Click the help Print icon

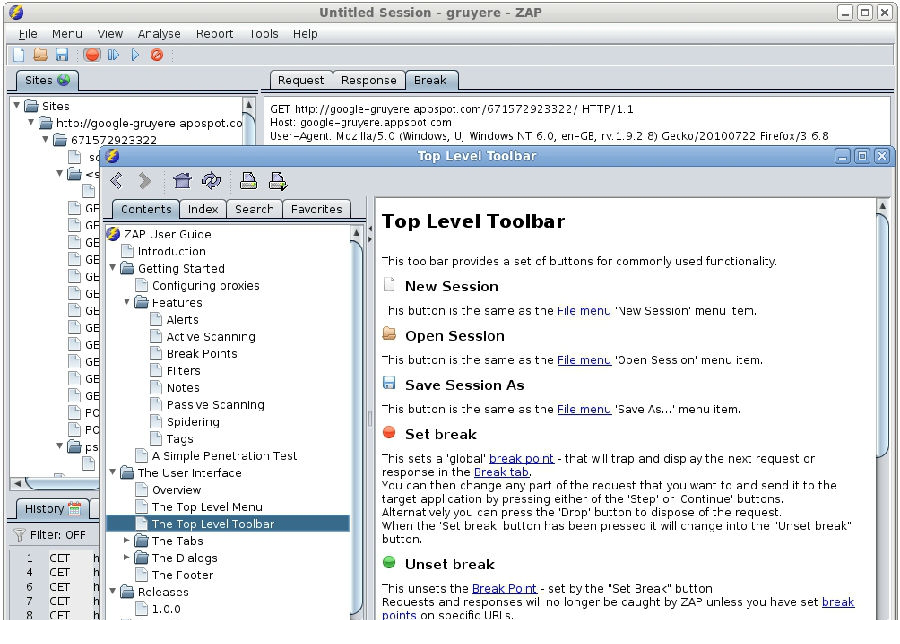tap(248, 181)
